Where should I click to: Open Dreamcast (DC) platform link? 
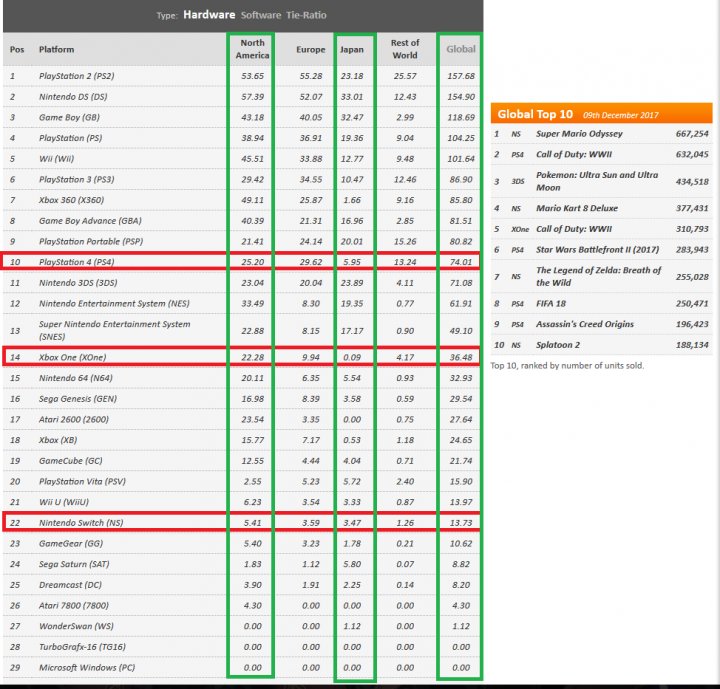tap(70, 584)
